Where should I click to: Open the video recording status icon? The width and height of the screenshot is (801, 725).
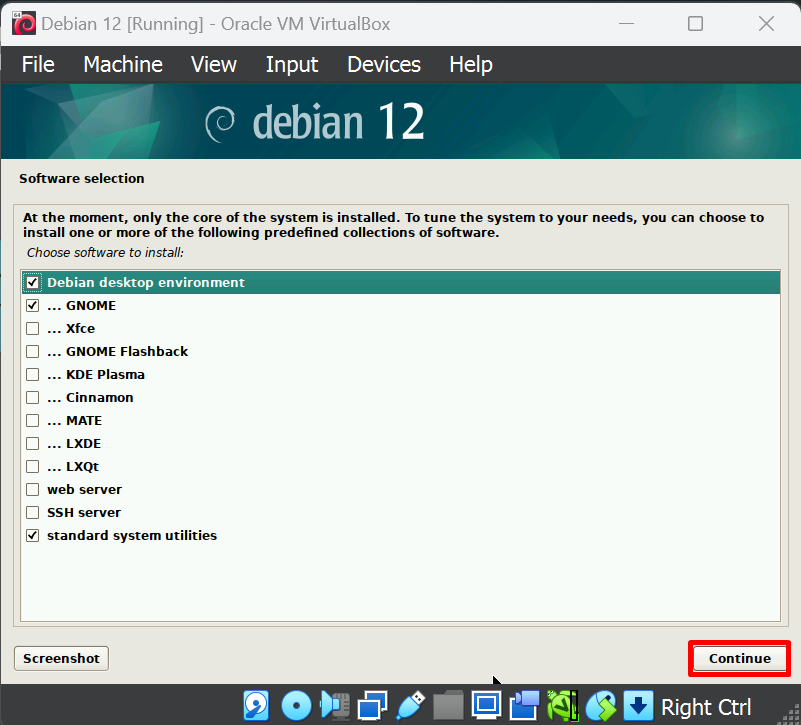coord(524,706)
